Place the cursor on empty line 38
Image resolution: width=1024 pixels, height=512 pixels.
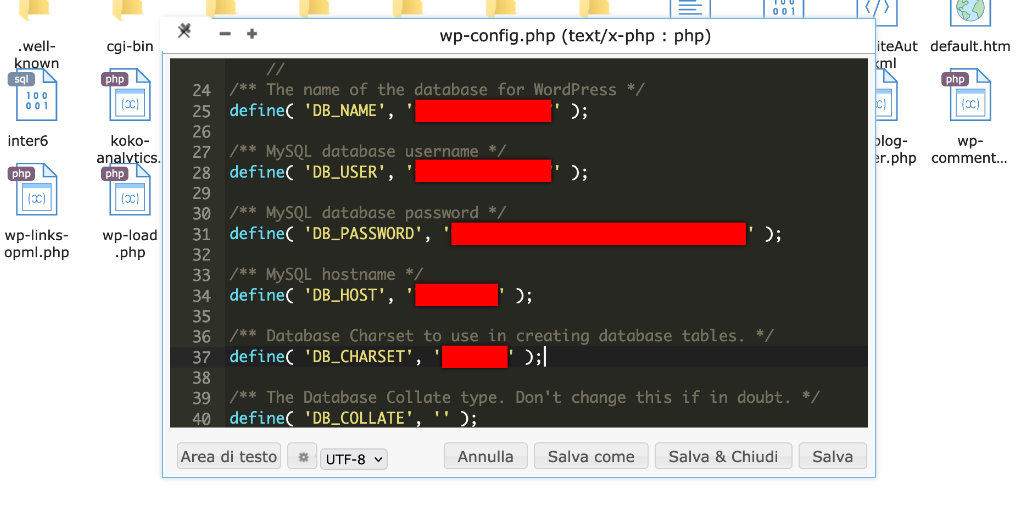click(547, 377)
